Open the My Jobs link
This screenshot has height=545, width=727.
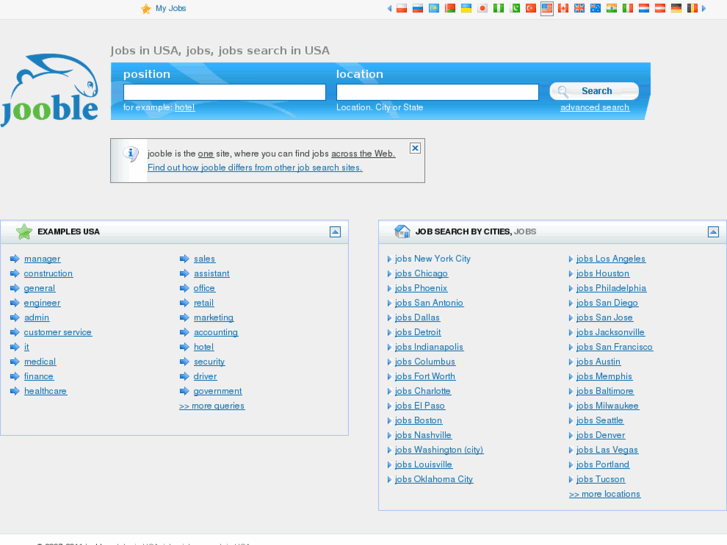pos(171,8)
